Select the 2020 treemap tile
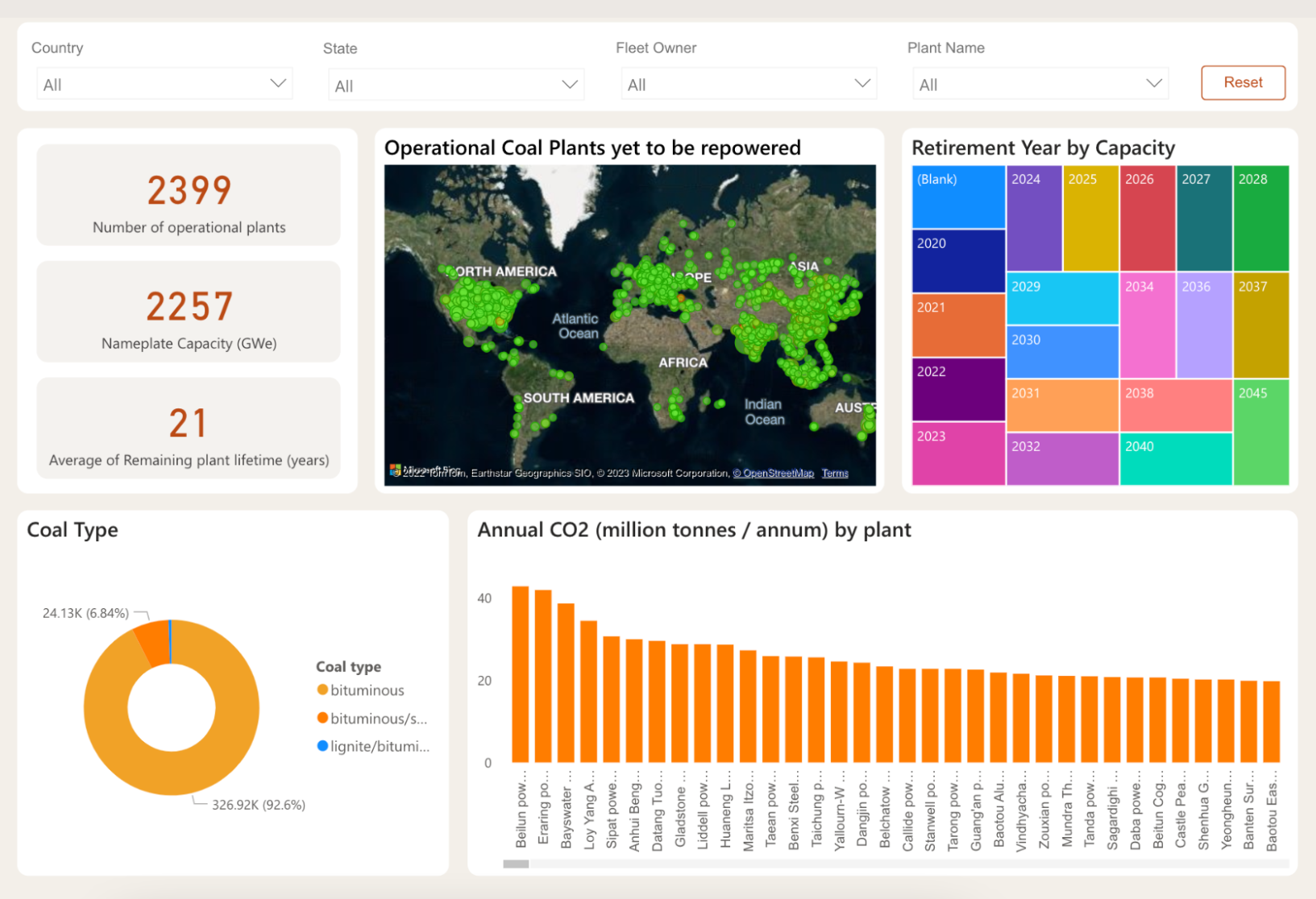1316x899 pixels. [958, 261]
